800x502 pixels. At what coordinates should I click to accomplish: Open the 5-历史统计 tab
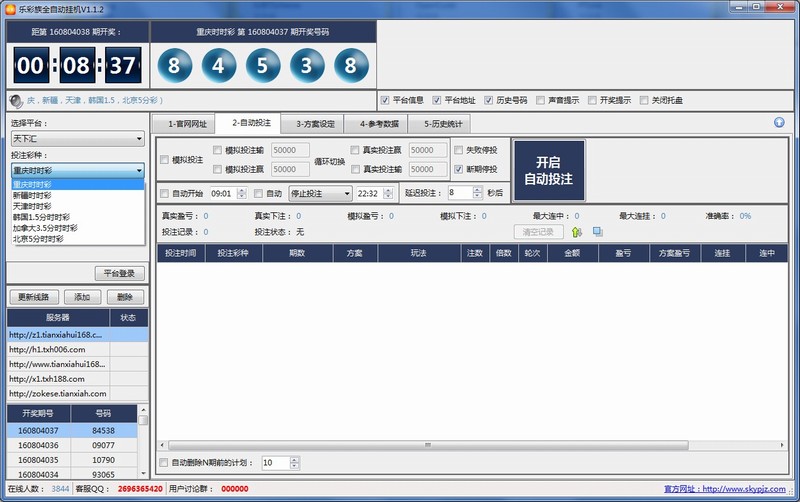point(443,124)
